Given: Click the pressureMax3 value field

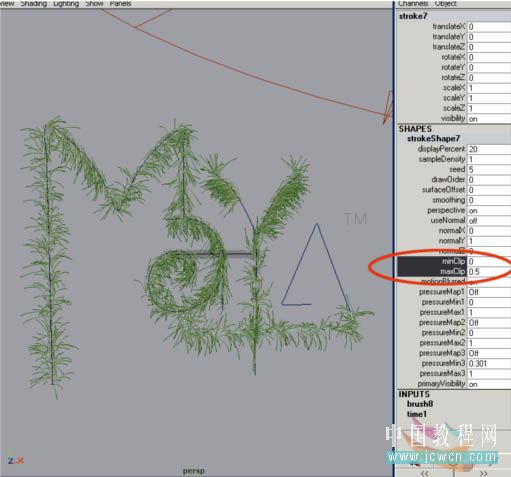Looking at the screenshot, I should click(x=489, y=374).
